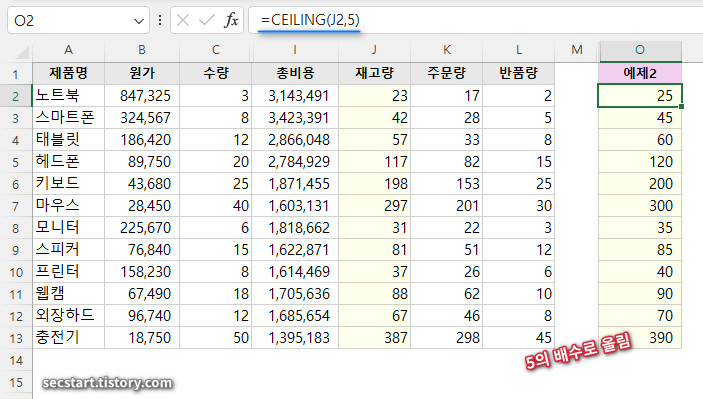
Task: Click stock cell 23 in column J
Action: [374, 95]
